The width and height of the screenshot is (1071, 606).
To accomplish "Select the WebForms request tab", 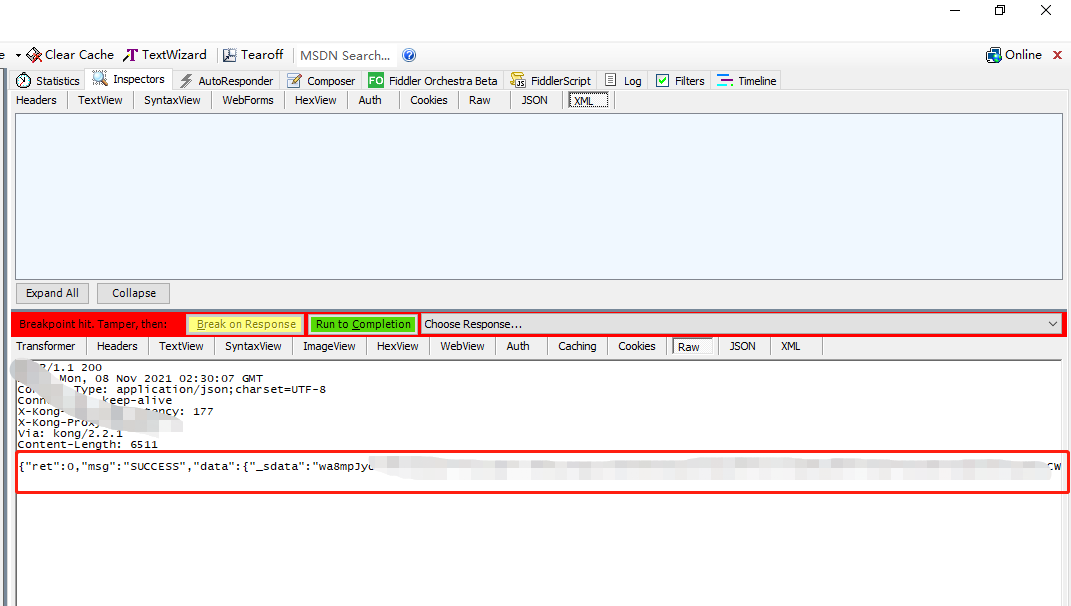I will [247, 100].
